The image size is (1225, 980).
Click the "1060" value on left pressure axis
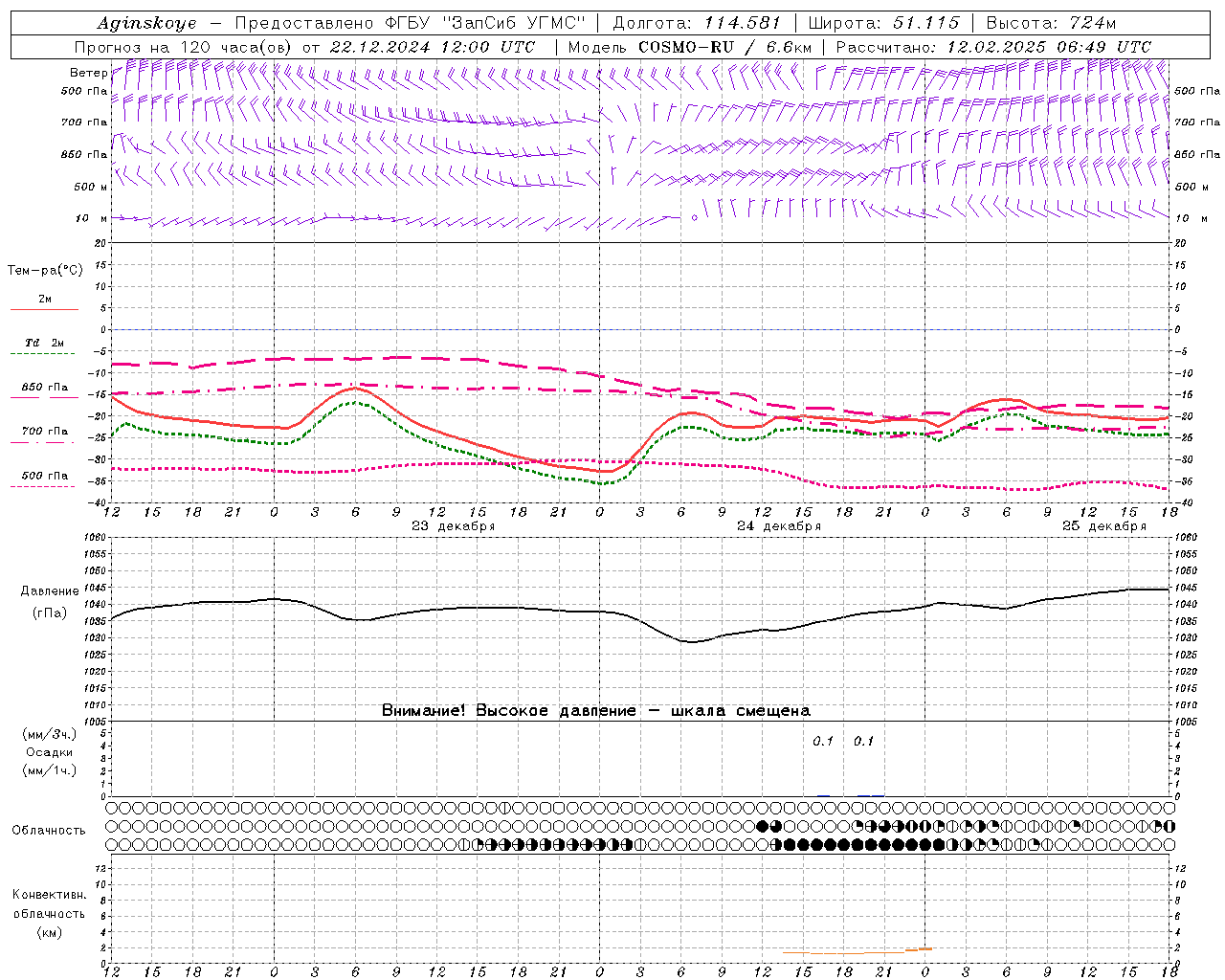[96, 538]
